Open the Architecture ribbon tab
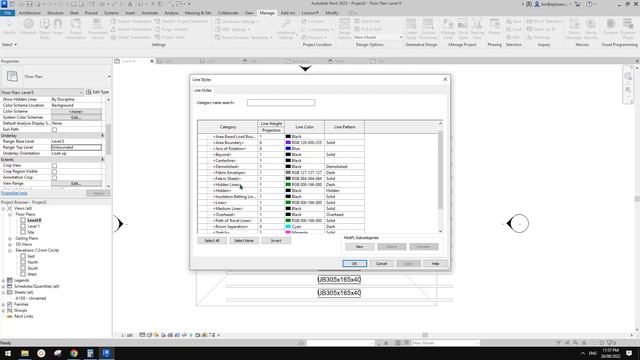Image resolution: width=640 pixels, height=360 pixels. [30, 13]
